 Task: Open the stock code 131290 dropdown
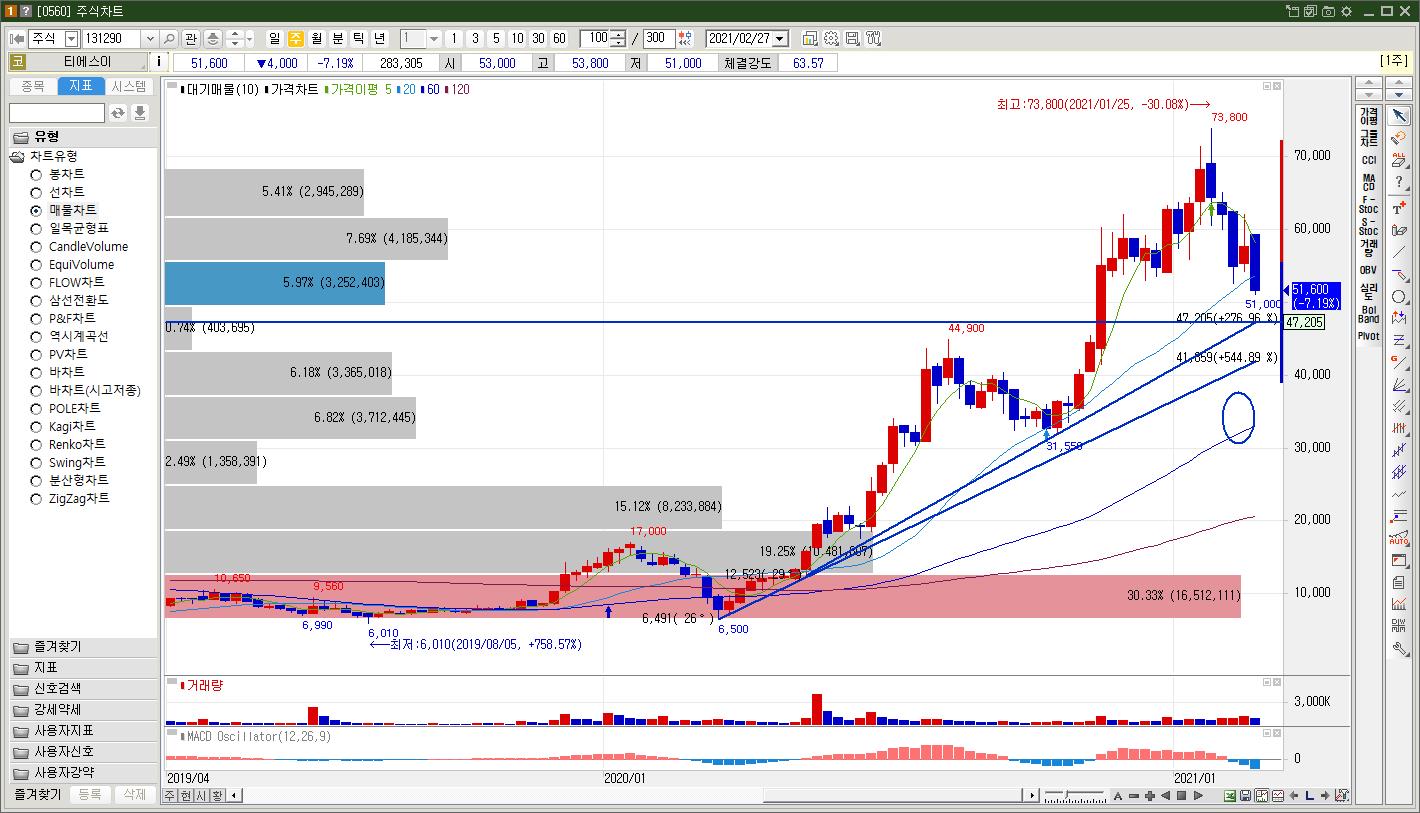(150, 38)
